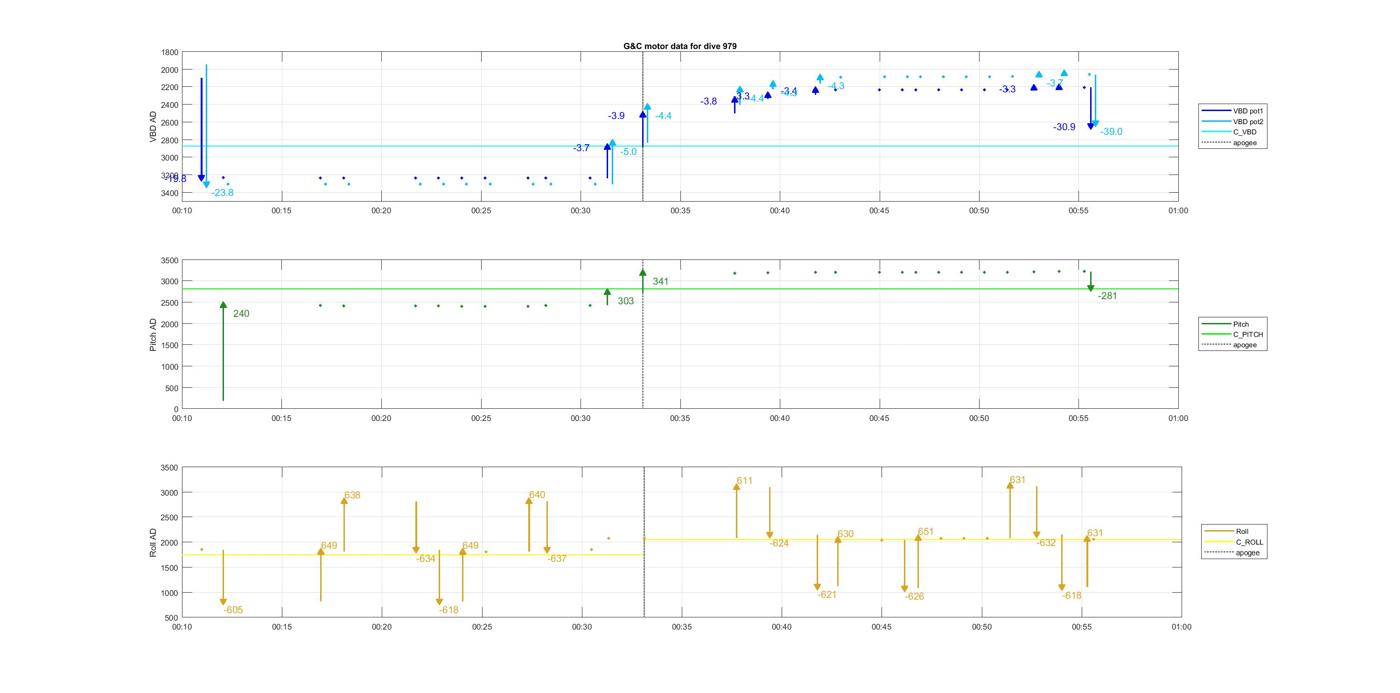Click the '630' roll data label

[x=845, y=534]
